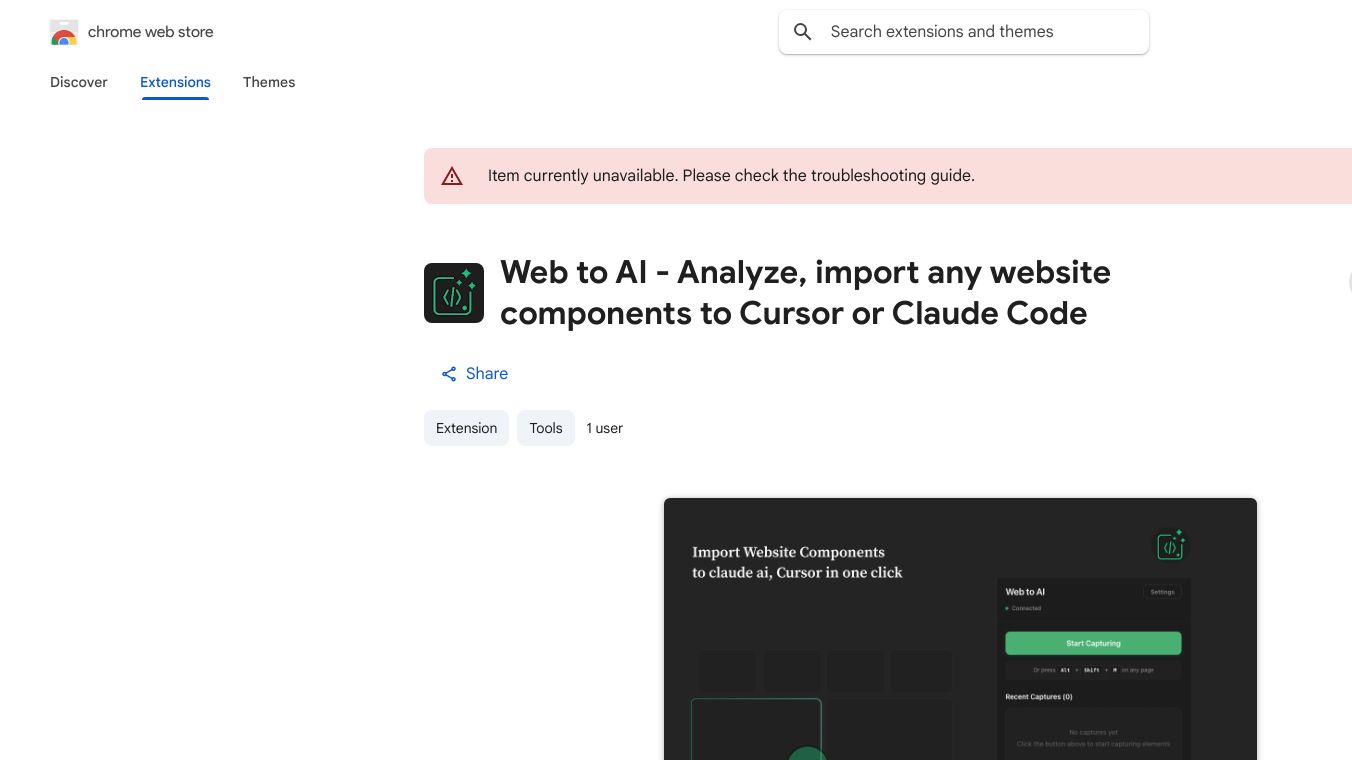Click the Chrome Web Store rainbow logo

click(x=64, y=33)
